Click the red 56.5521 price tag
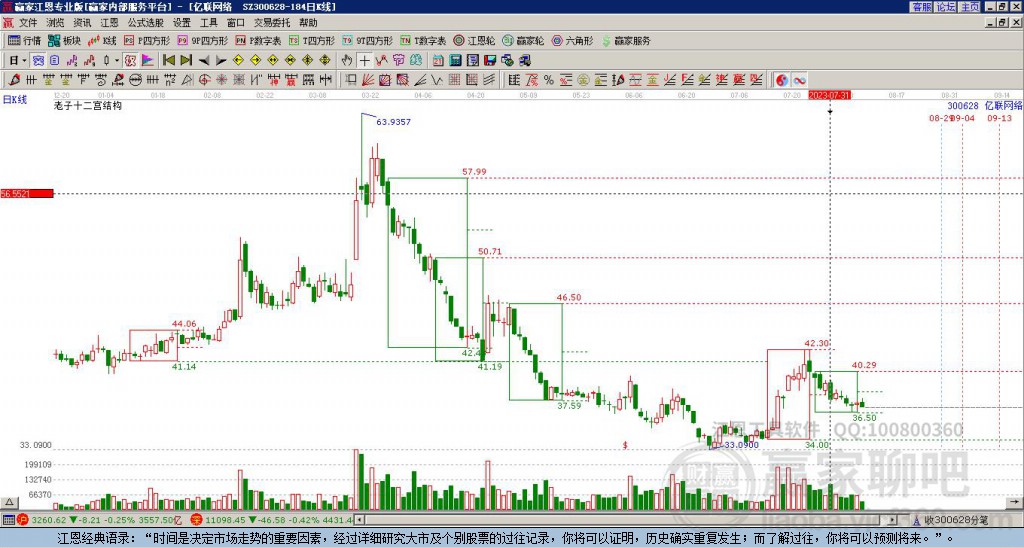Screen dimensions: 1024x548 [x=27, y=194]
